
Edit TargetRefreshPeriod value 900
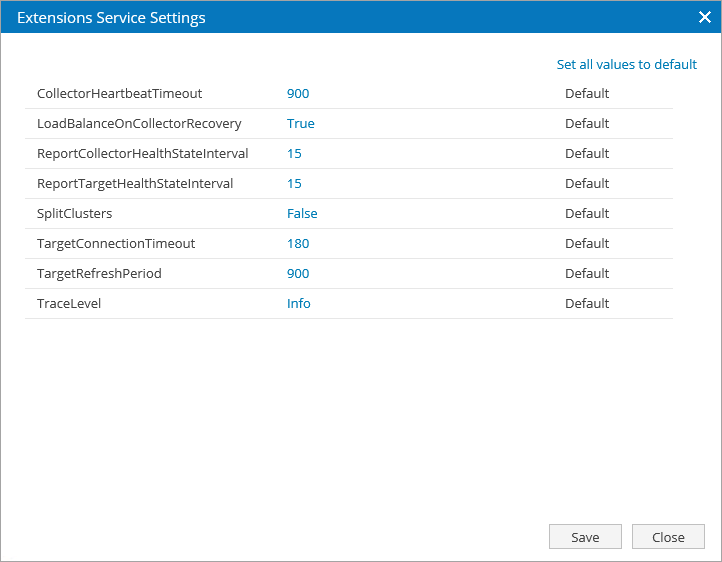click(298, 274)
